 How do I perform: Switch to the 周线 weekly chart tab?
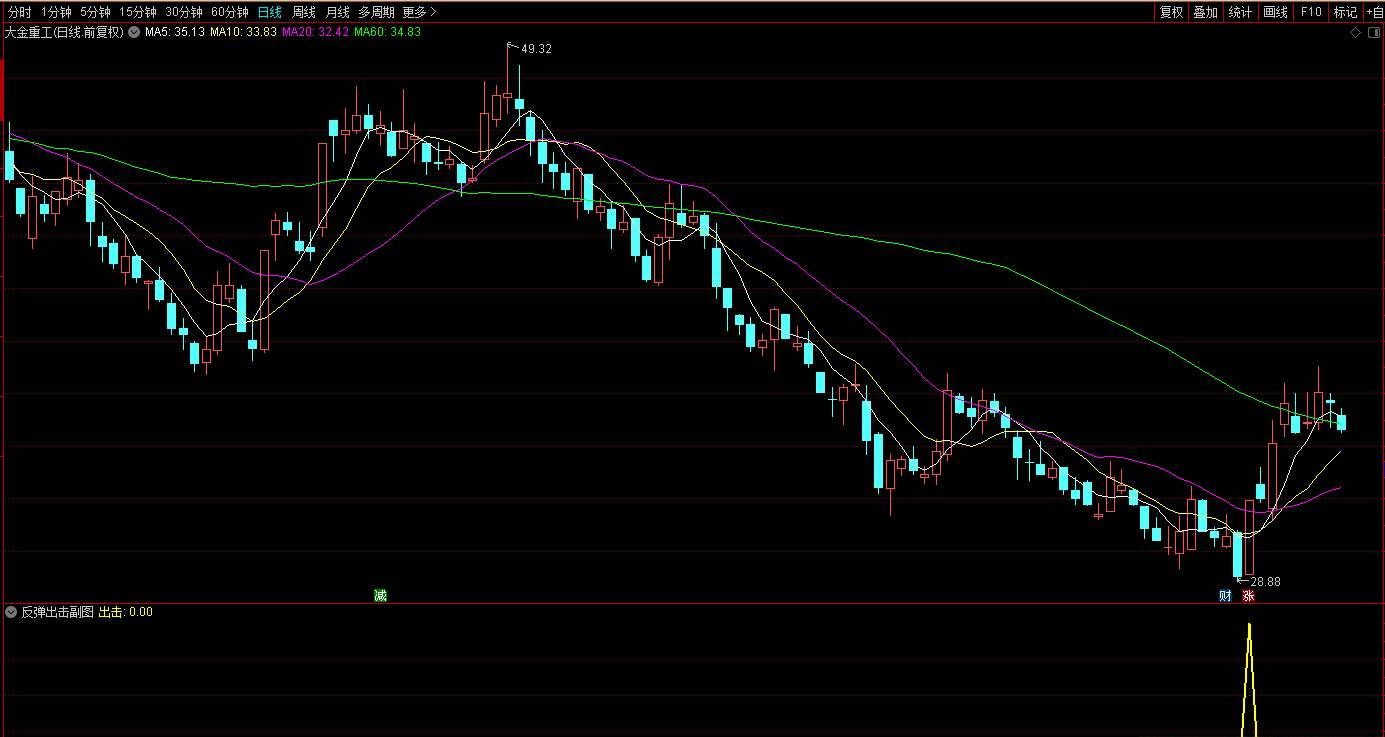[303, 12]
